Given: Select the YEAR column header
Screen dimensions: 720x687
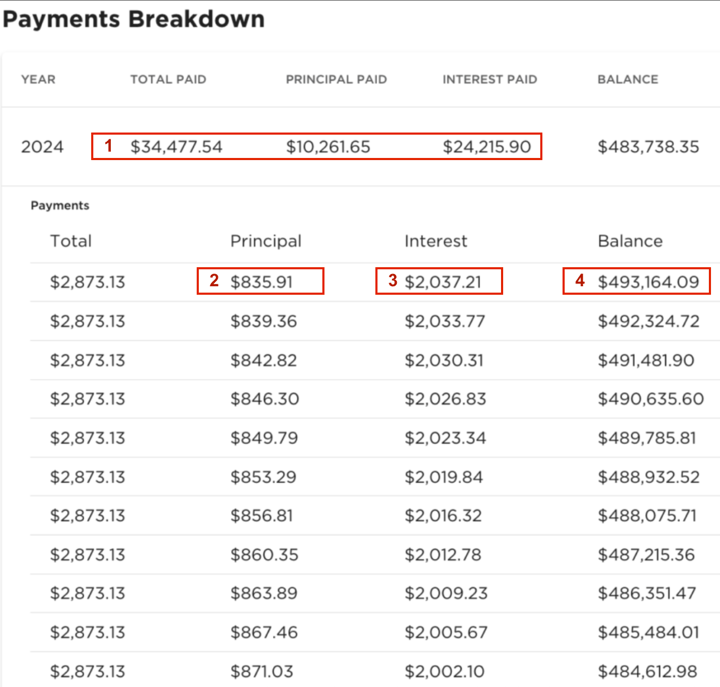Looking at the screenshot, I should (x=38, y=79).
